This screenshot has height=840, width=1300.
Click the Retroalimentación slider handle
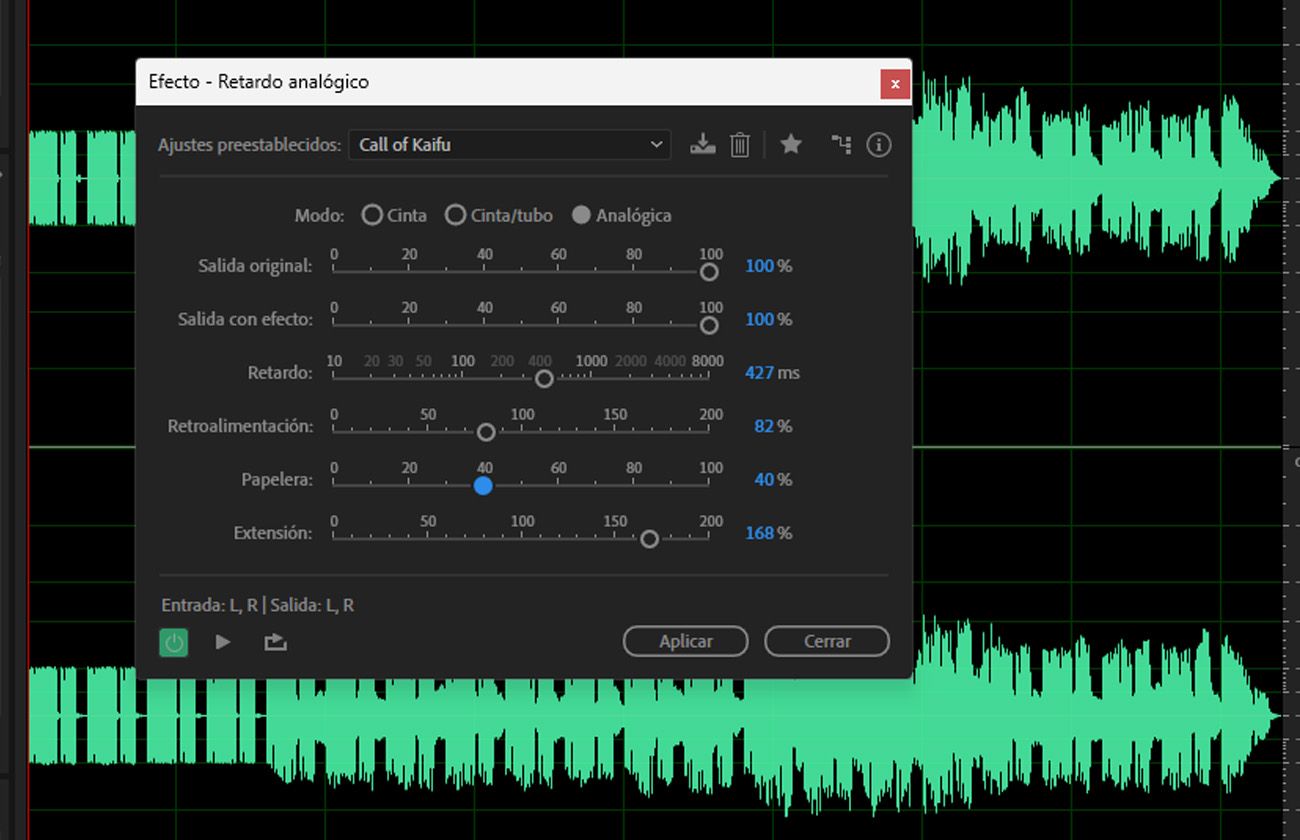(486, 432)
